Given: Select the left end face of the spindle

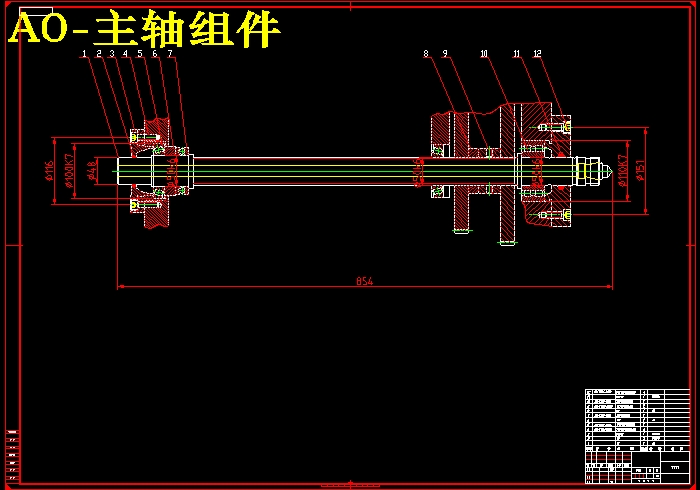Looking at the screenshot, I should point(118,171).
